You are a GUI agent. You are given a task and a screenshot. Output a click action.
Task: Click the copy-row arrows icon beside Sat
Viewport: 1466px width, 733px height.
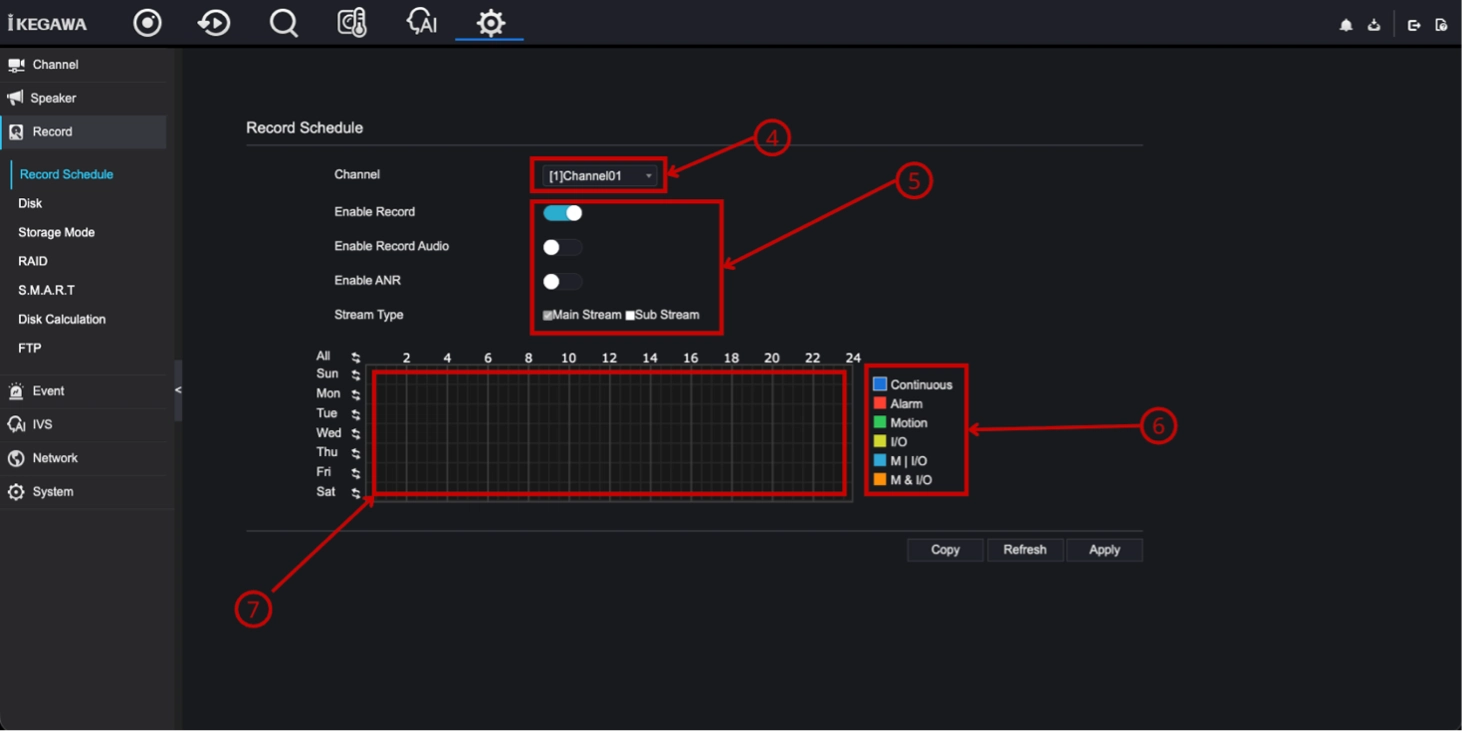(357, 494)
